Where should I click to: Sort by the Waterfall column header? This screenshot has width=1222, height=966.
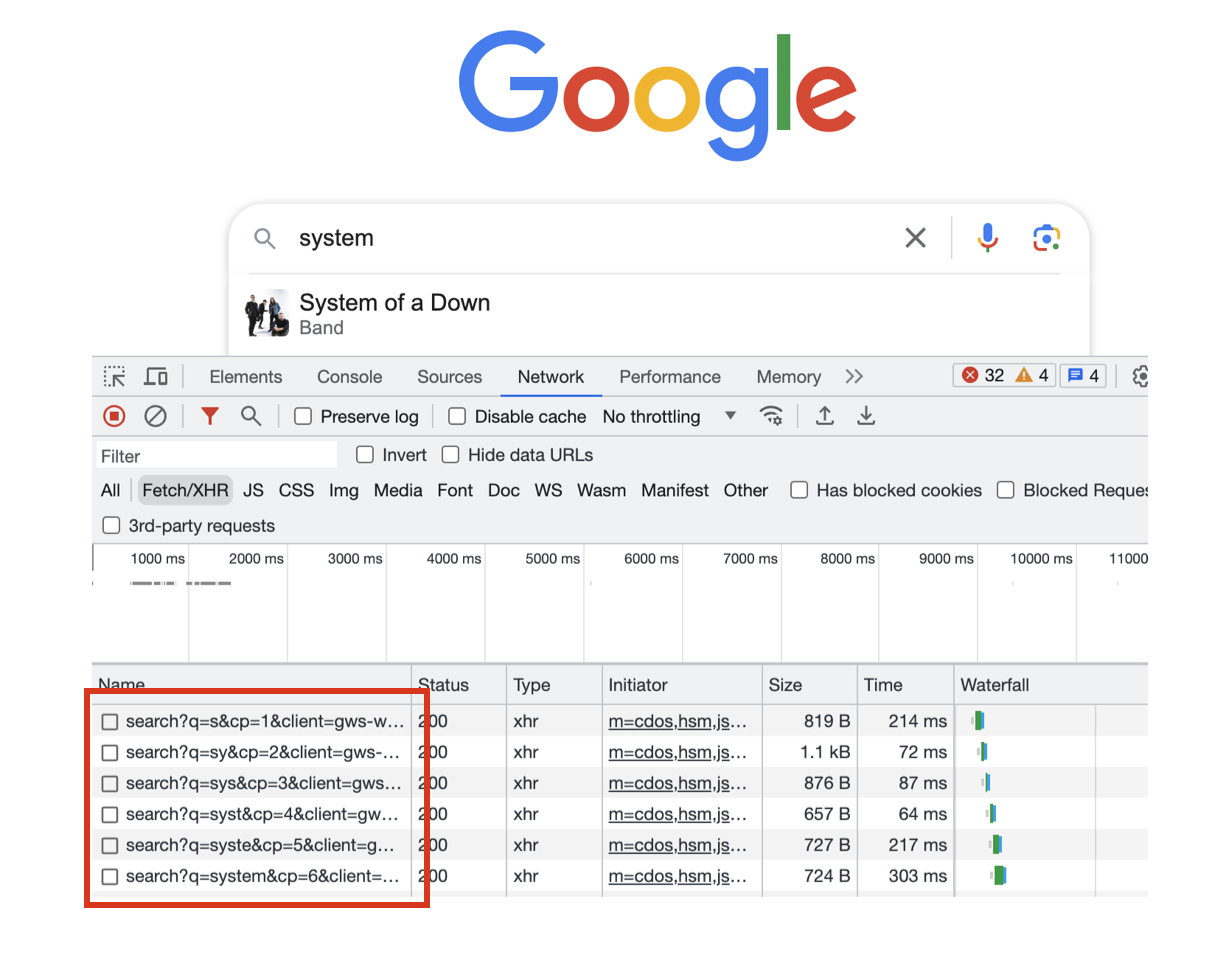(x=1050, y=685)
